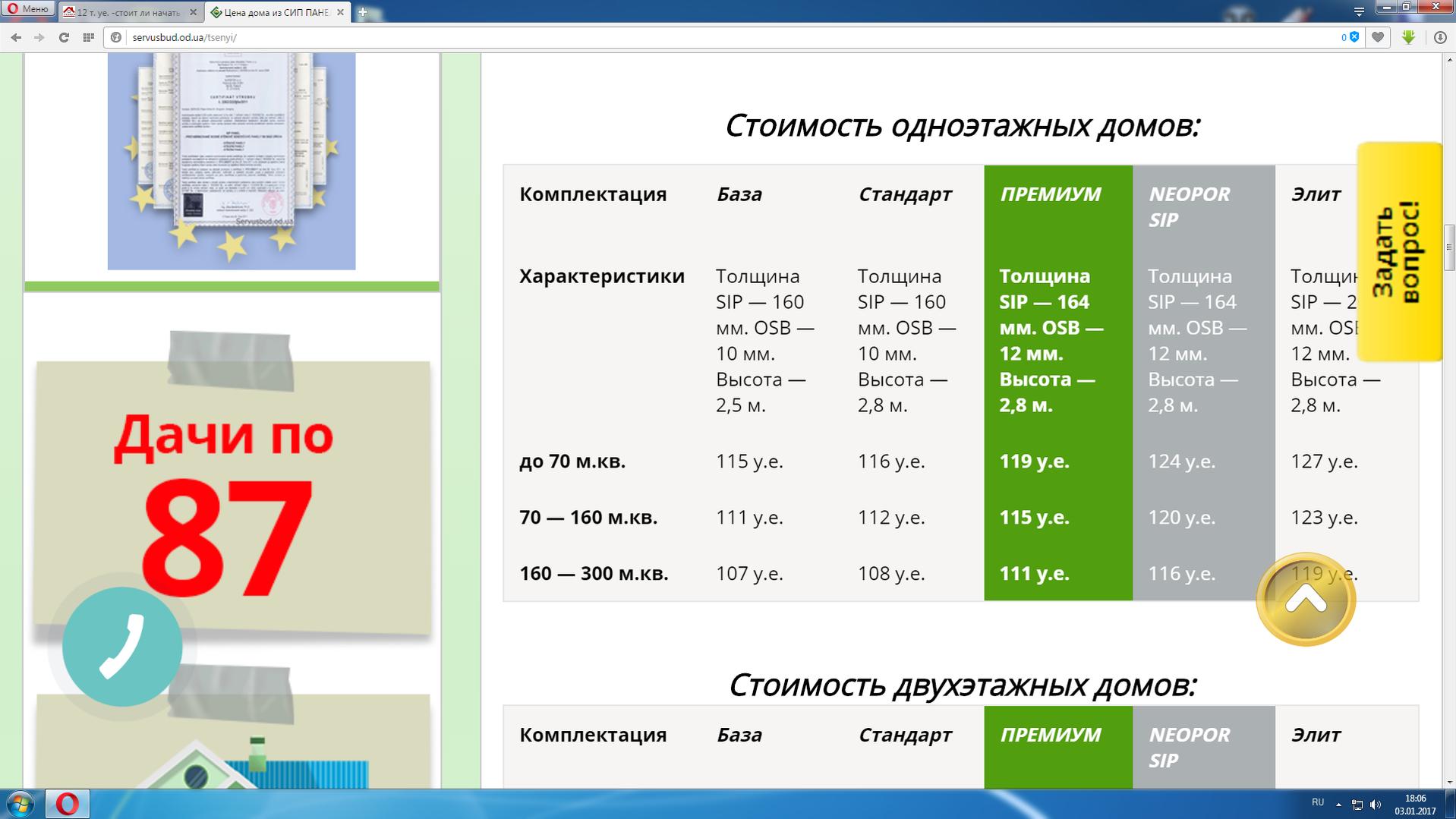Click the База price "111 у.е."
The width and height of the screenshot is (1456, 819).
coord(749,518)
